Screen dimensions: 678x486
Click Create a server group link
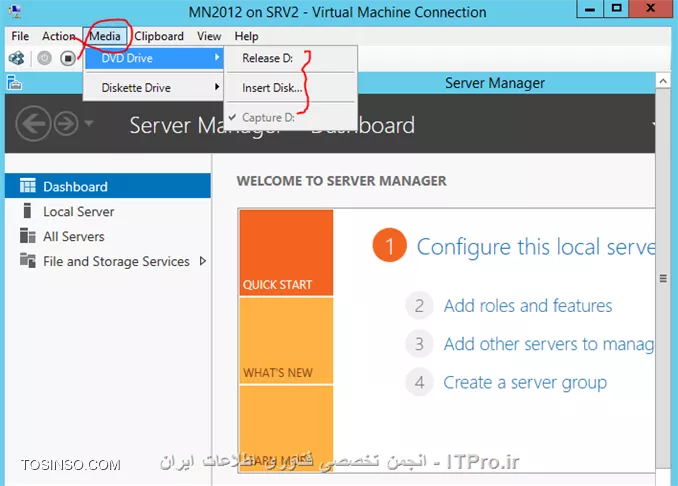pos(525,382)
